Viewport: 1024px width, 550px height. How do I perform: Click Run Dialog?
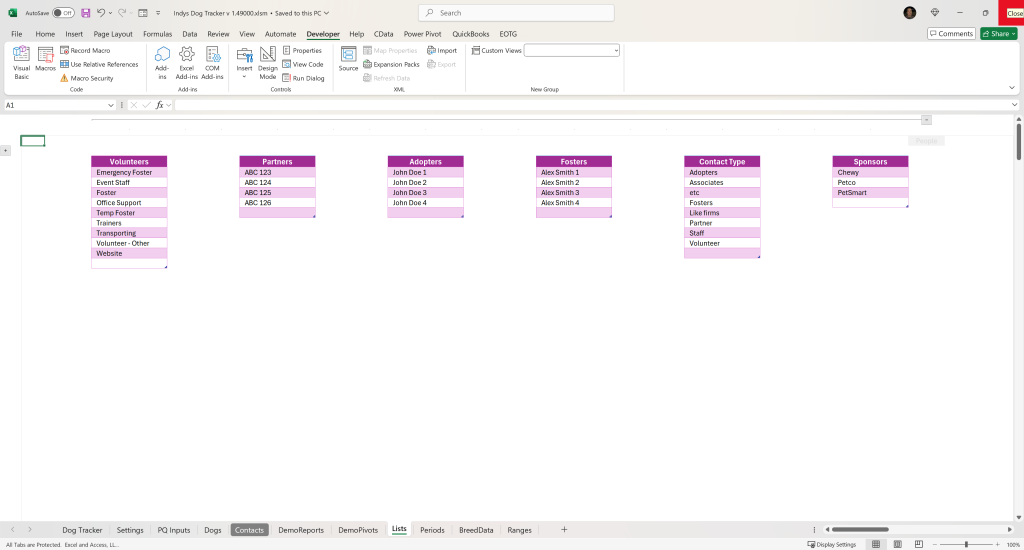(x=303, y=78)
